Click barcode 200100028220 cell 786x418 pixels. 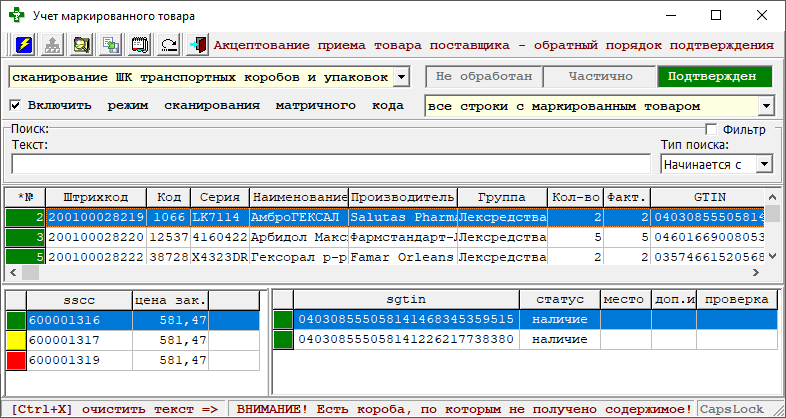tap(96, 237)
